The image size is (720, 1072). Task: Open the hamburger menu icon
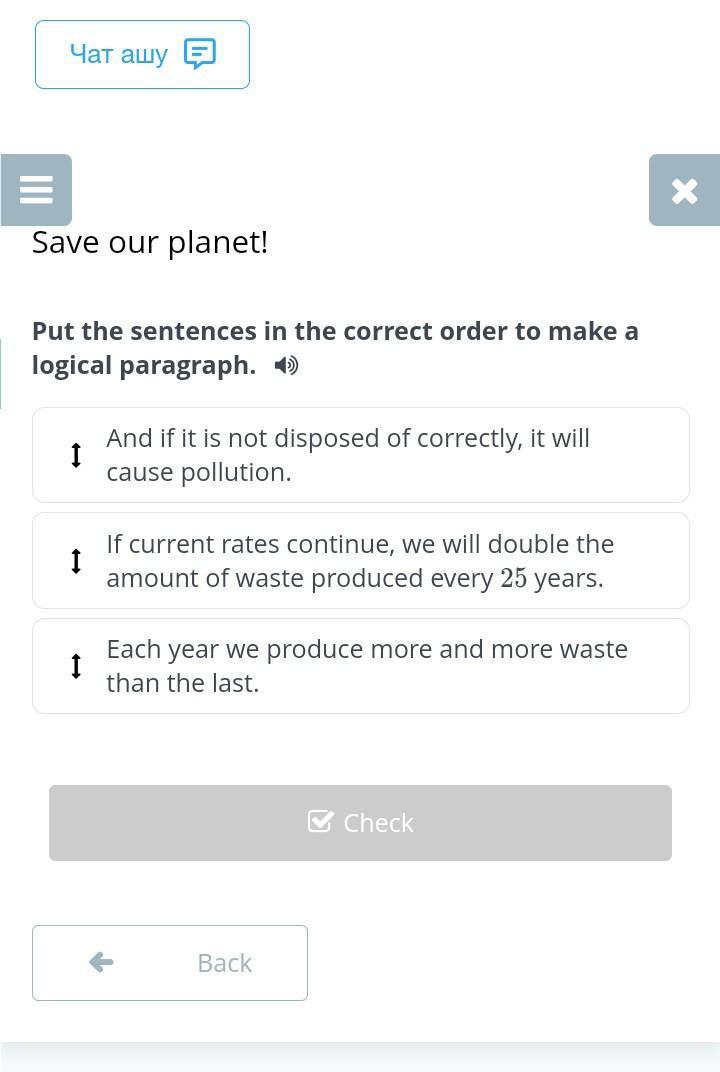[36, 190]
